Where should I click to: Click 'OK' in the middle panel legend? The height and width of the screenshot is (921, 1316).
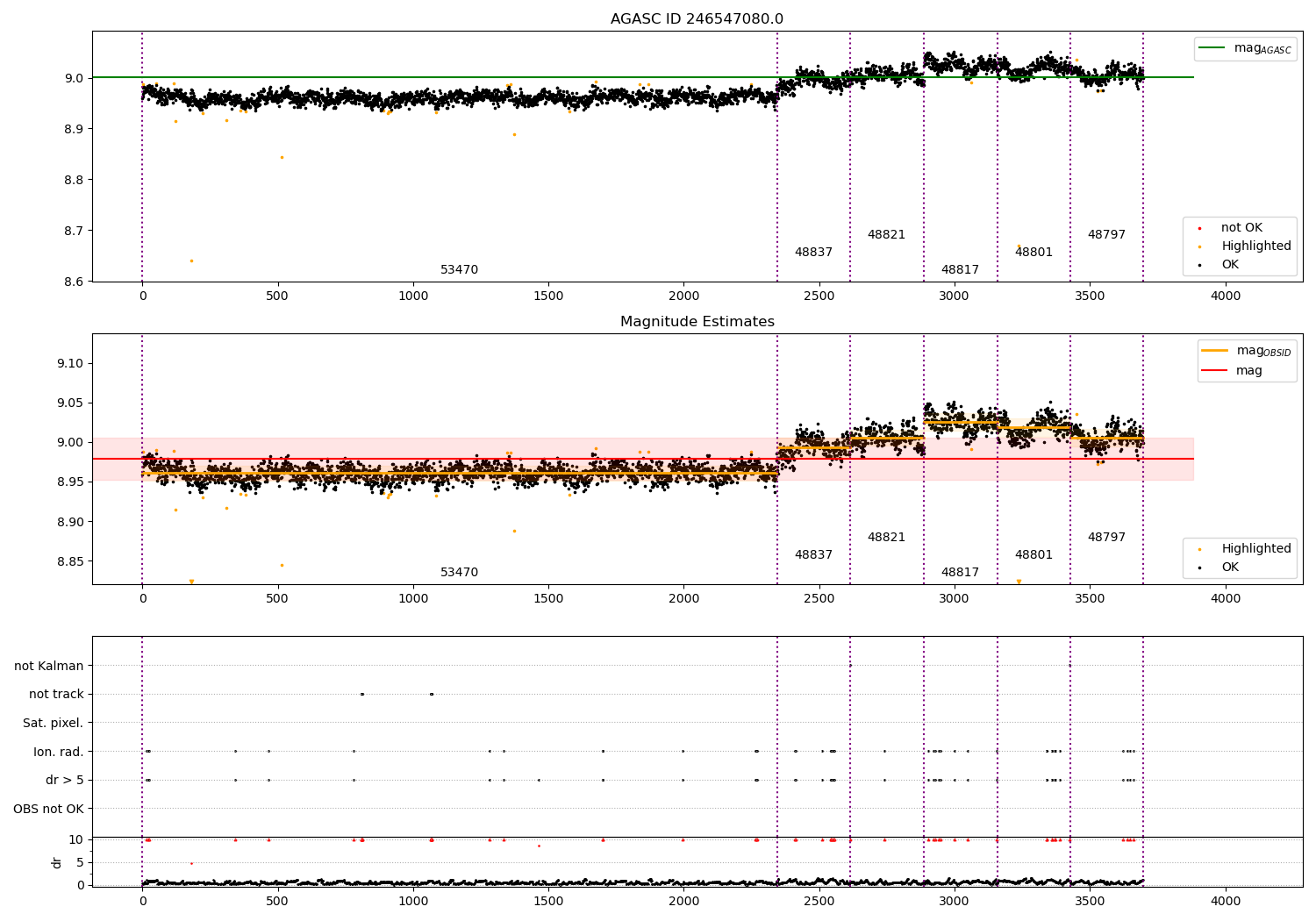coord(1230,568)
